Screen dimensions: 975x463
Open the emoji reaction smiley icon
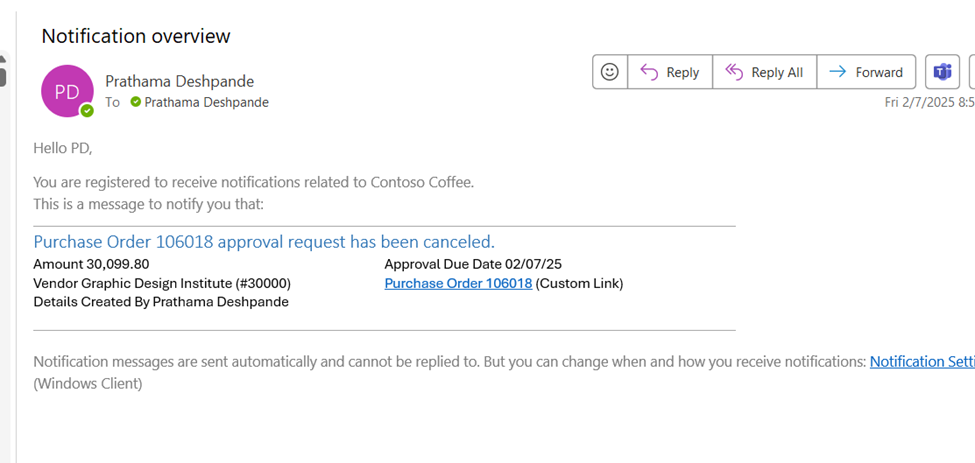point(609,72)
